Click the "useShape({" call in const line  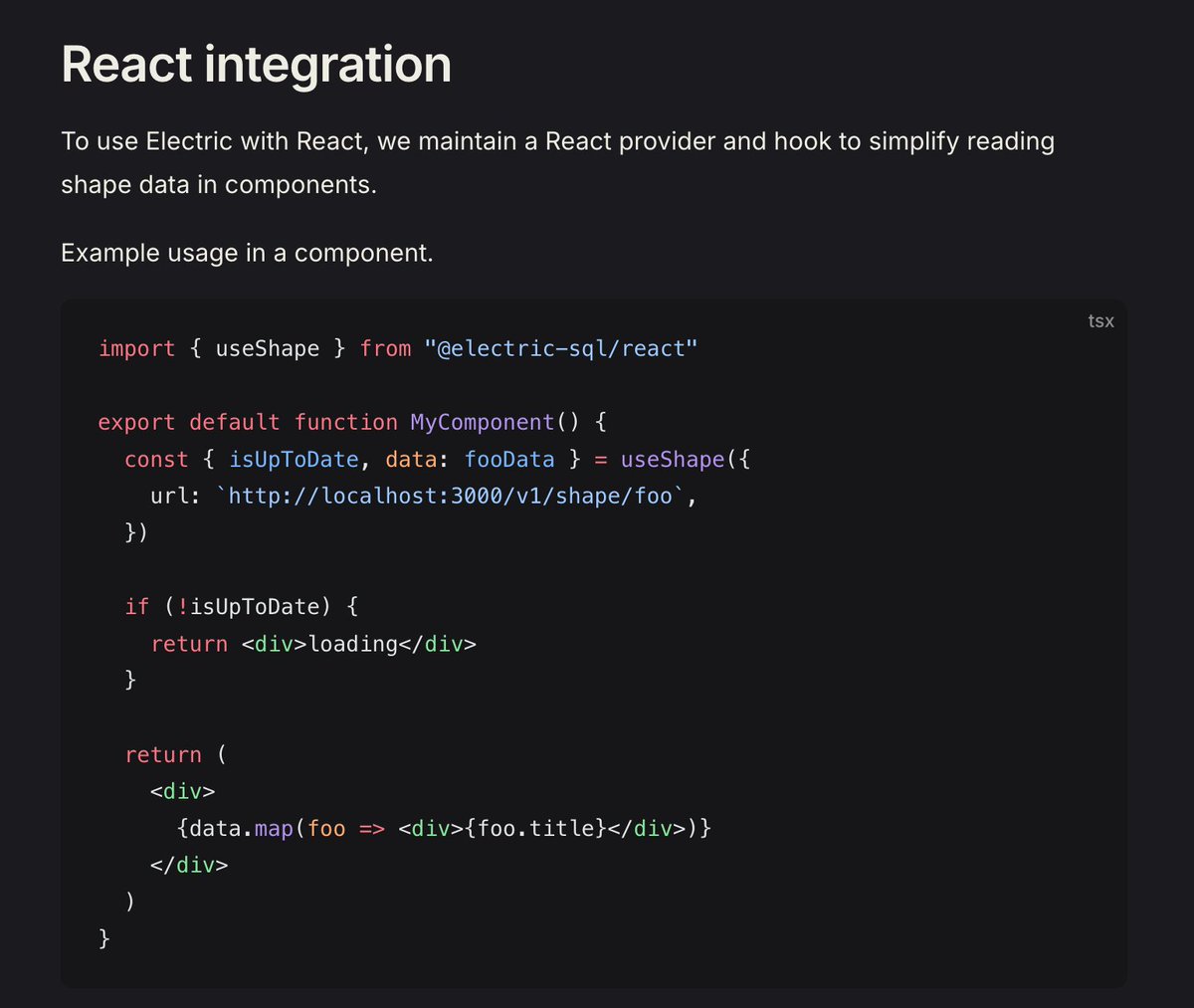(x=686, y=459)
